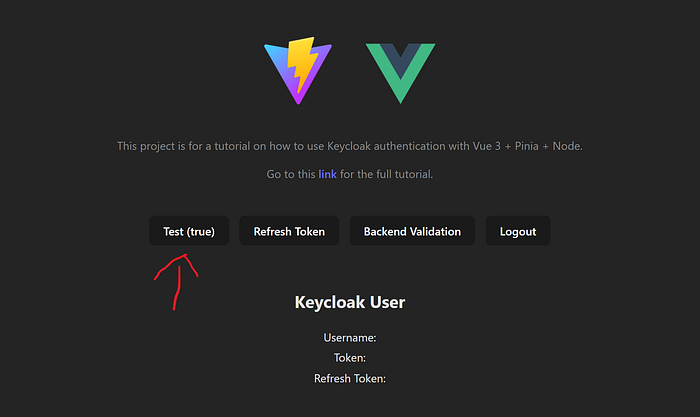Click the Test (true) button
Image resolution: width=700 pixels, height=417 pixels.
(189, 231)
